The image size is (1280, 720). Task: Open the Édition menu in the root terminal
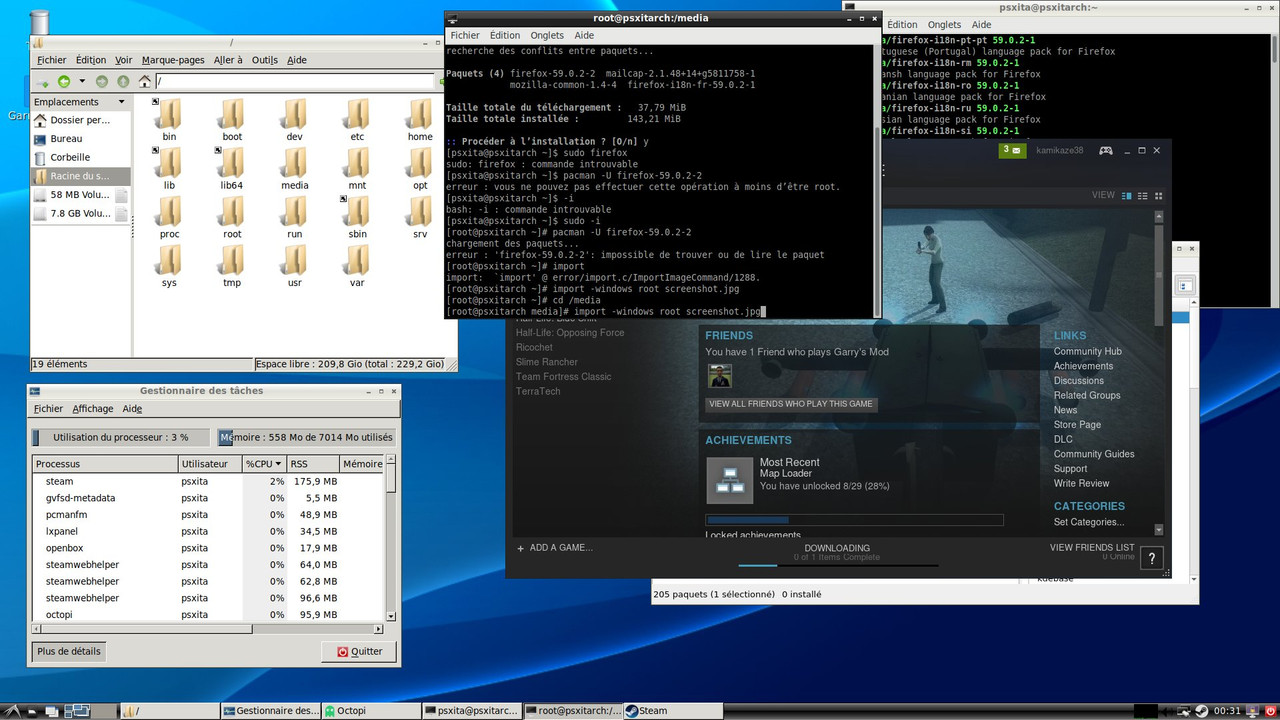click(505, 35)
